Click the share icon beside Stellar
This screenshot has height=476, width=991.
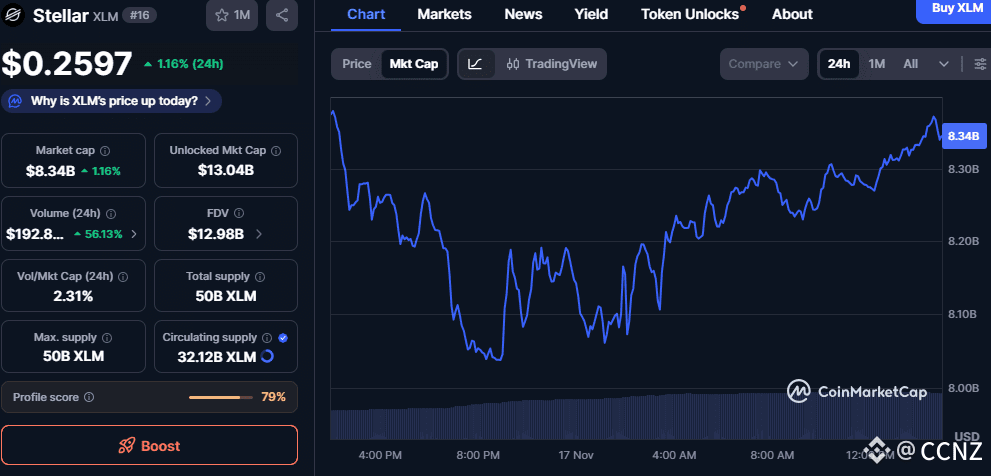click(x=281, y=15)
